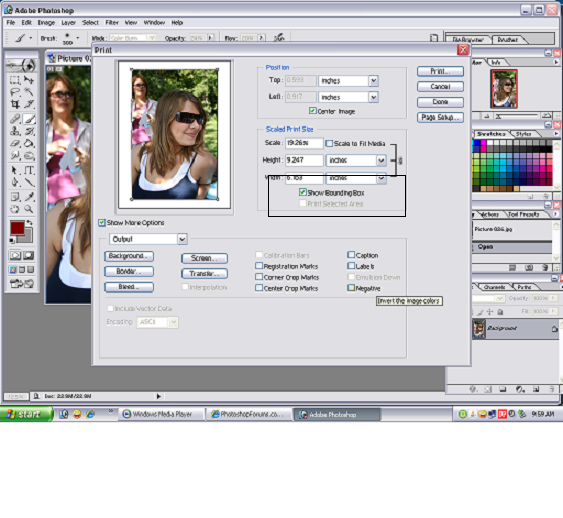
Task: Select the Notes tool
Action: 15,197
